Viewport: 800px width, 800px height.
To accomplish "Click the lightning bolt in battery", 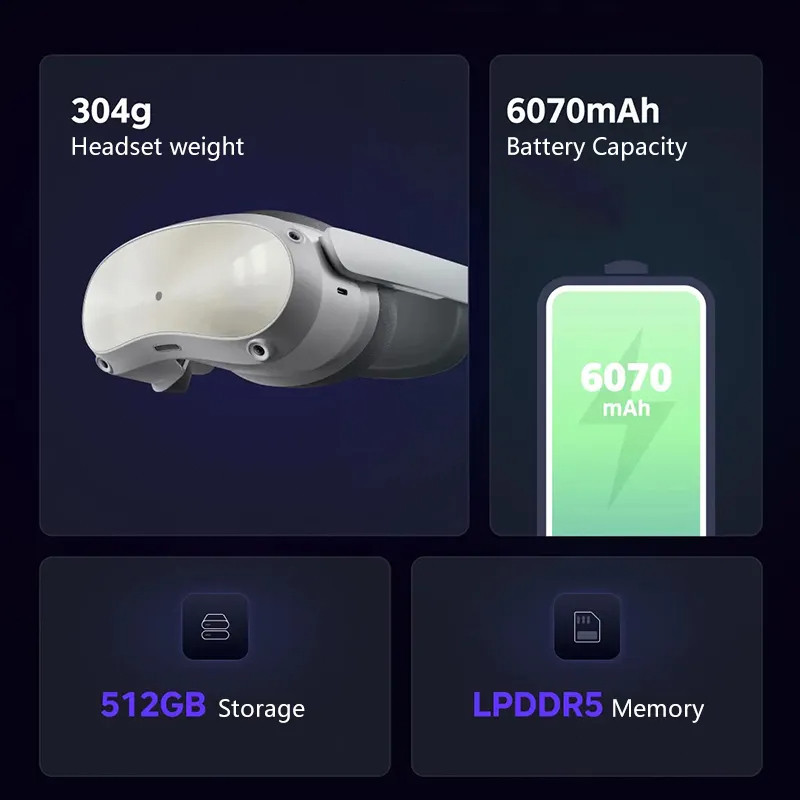I will [627, 418].
